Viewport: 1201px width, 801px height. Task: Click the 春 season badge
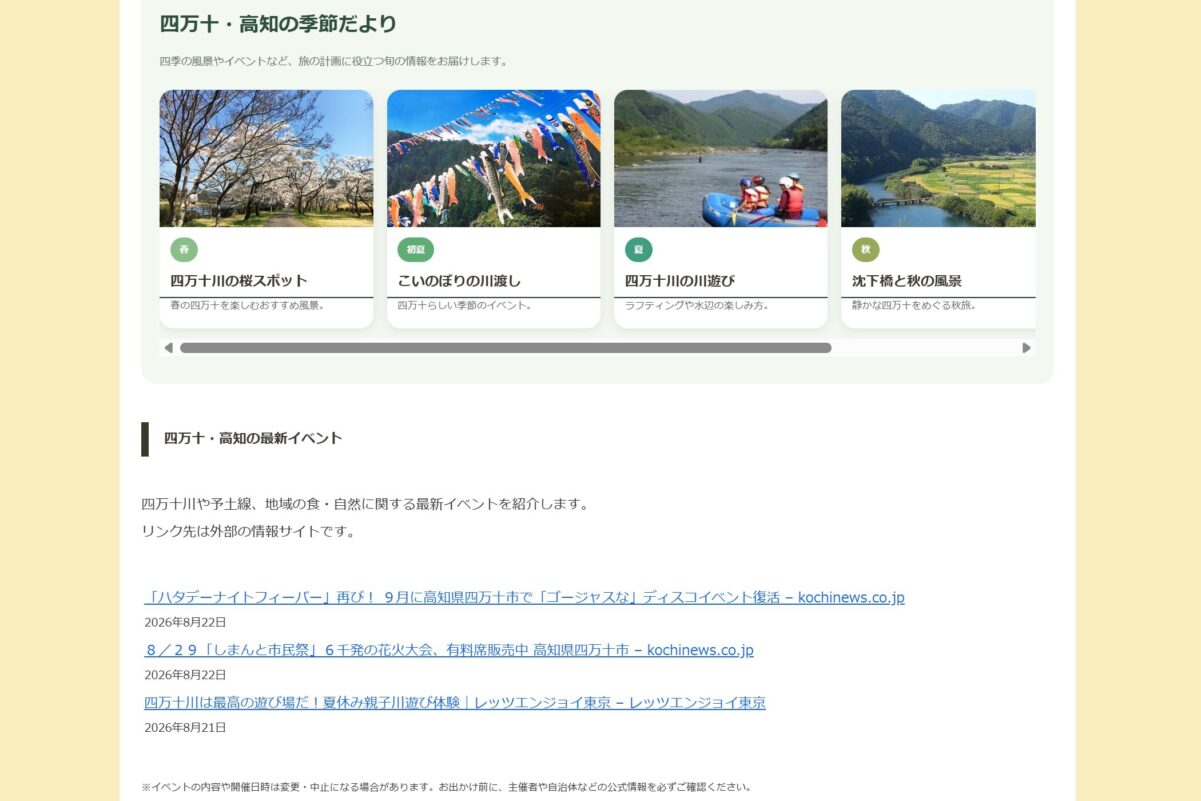(x=184, y=249)
